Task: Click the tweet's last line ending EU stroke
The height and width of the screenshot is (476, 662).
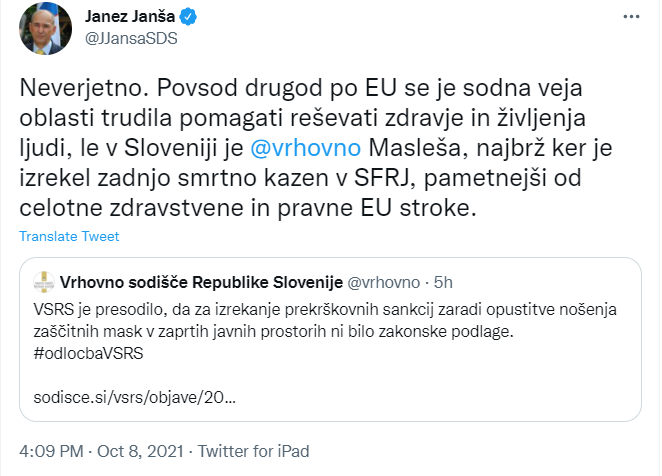Action: (240, 208)
